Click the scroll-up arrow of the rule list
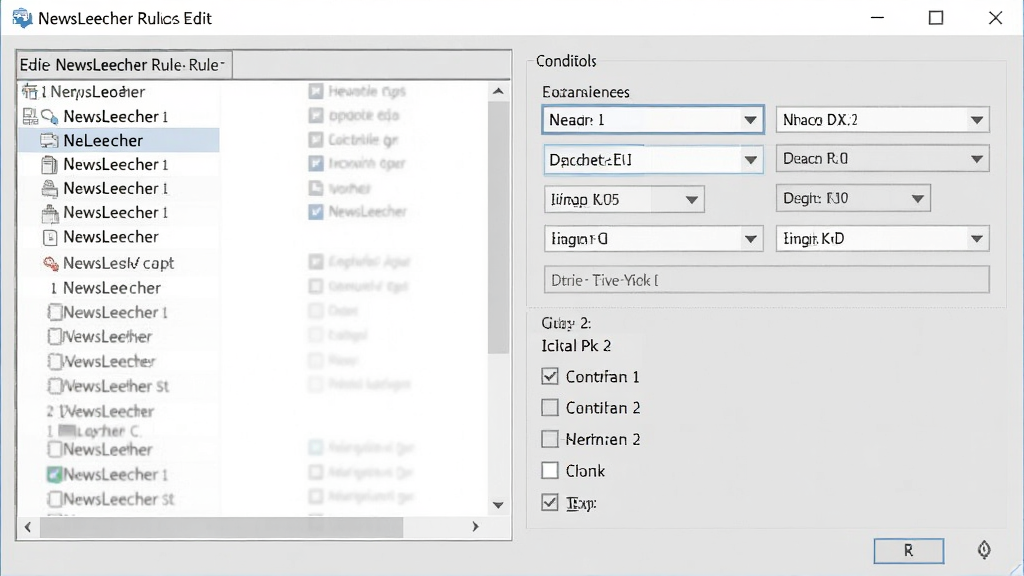Image resolution: width=1024 pixels, height=576 pixels. 498,91
